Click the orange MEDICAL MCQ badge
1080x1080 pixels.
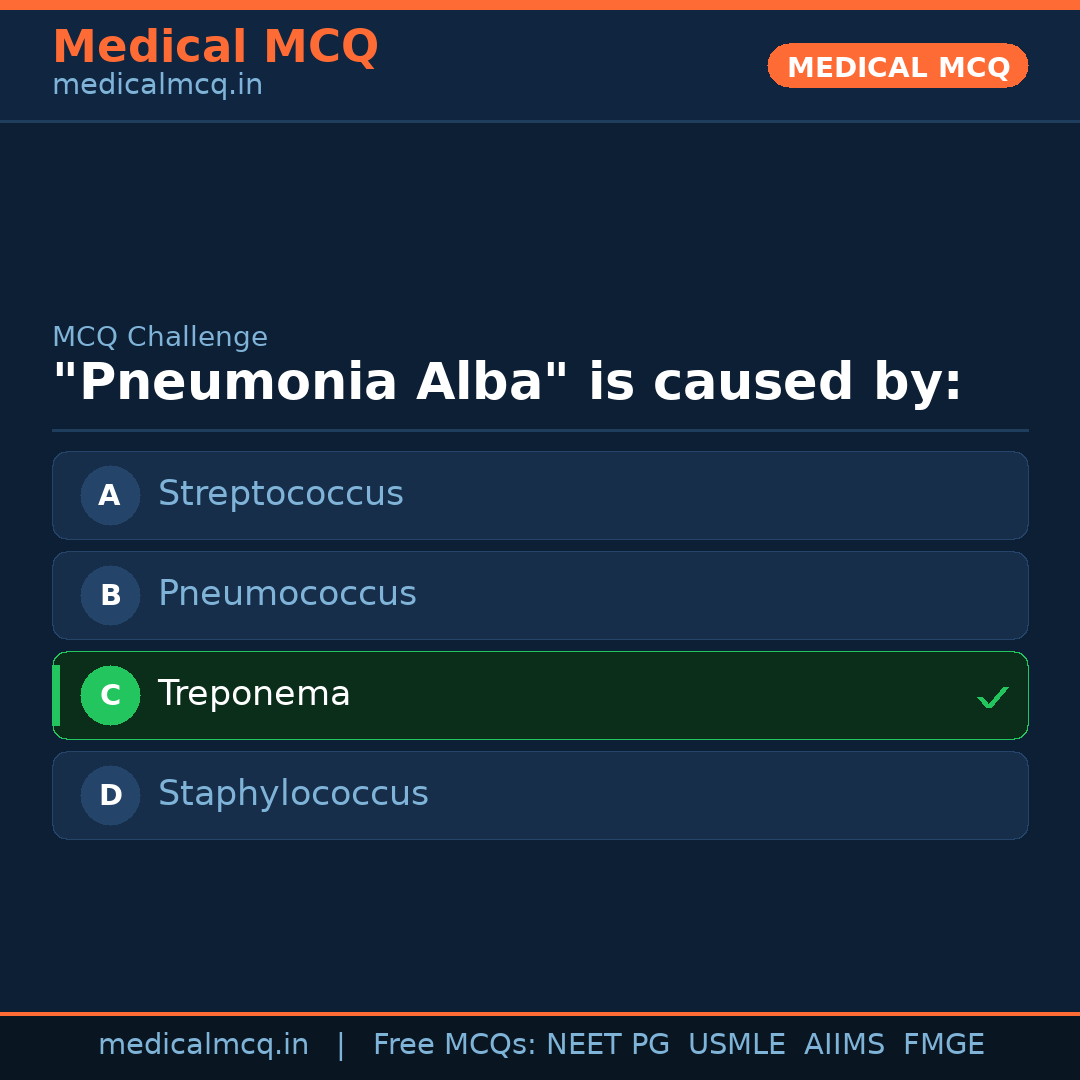[897, 66]
